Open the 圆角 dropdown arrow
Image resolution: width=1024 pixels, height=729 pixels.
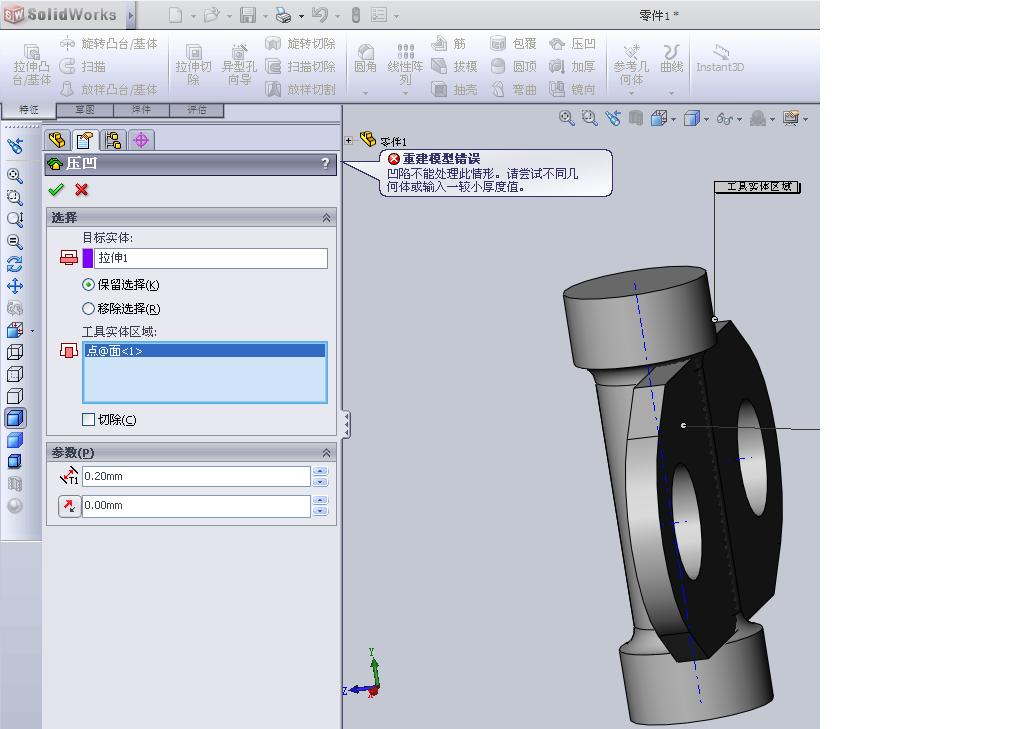(365, 93)
